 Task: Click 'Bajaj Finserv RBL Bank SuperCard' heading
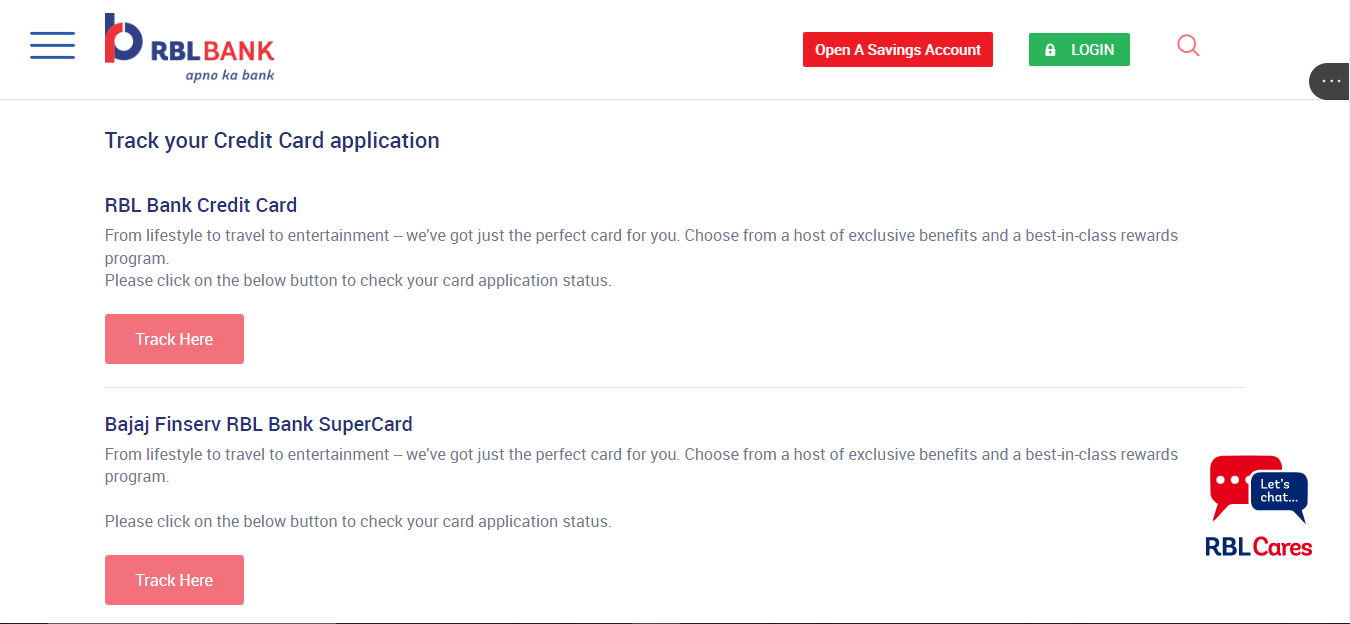pyautogui.click(x=259, y=424)
